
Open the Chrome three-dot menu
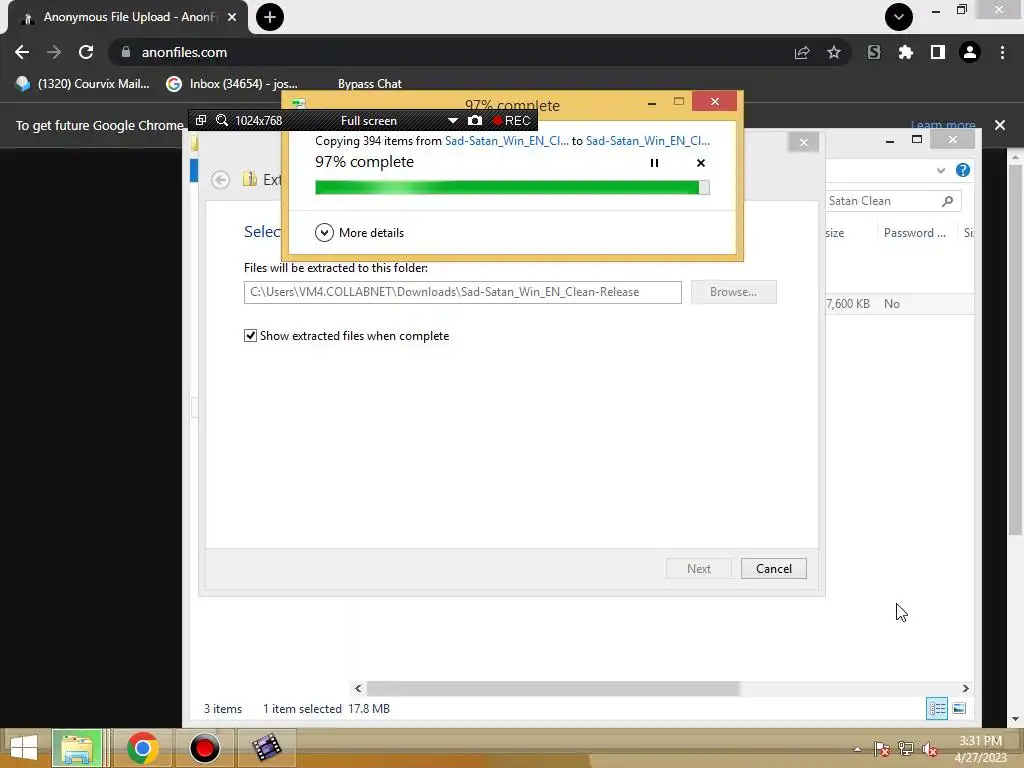click(1002, 52)
